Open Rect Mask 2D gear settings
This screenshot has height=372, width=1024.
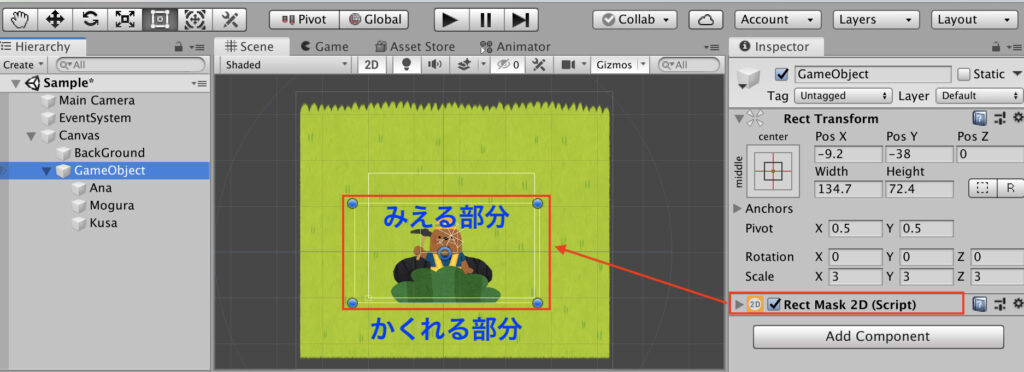pos(1017,303)
